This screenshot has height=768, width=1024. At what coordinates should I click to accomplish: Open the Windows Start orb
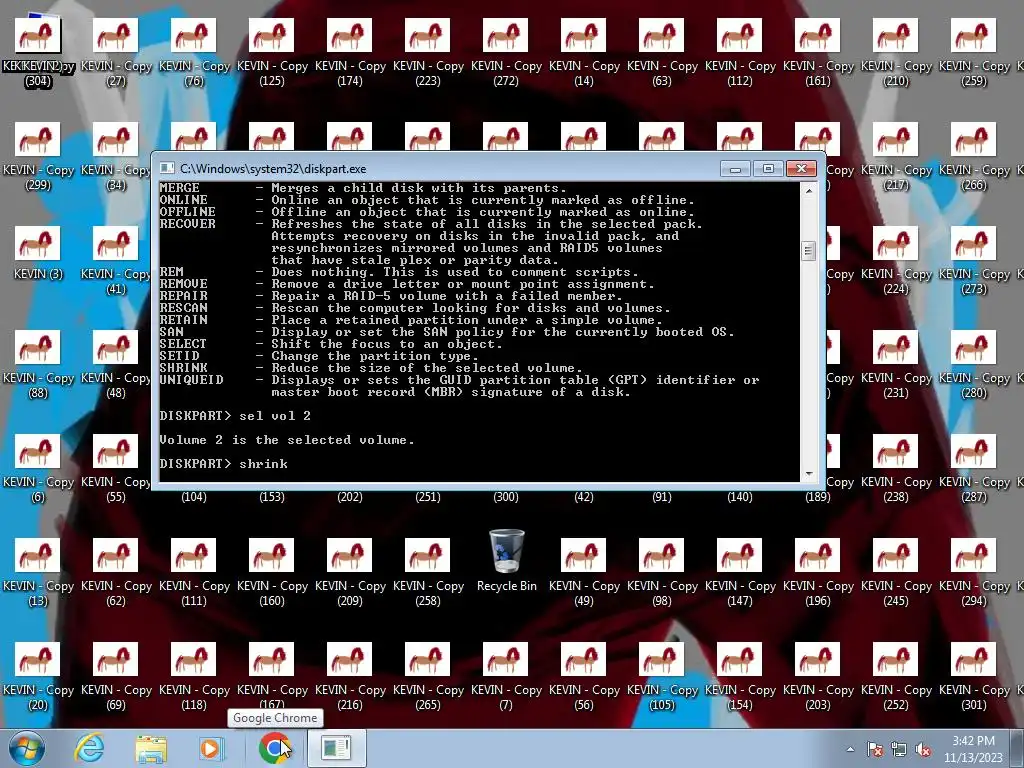[26, 748]
